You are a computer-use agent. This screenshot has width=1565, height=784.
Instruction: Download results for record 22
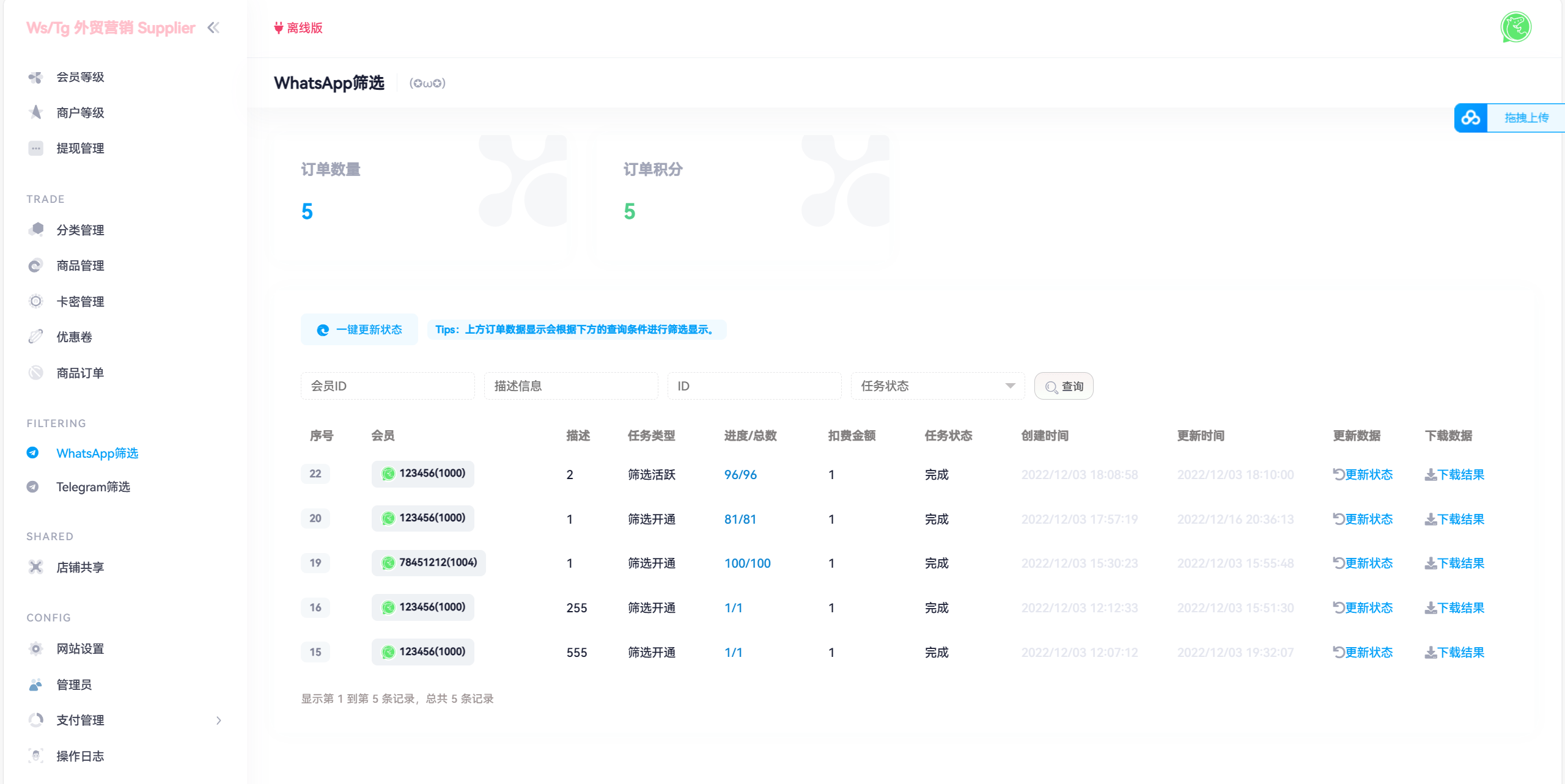pos(1454,474)
